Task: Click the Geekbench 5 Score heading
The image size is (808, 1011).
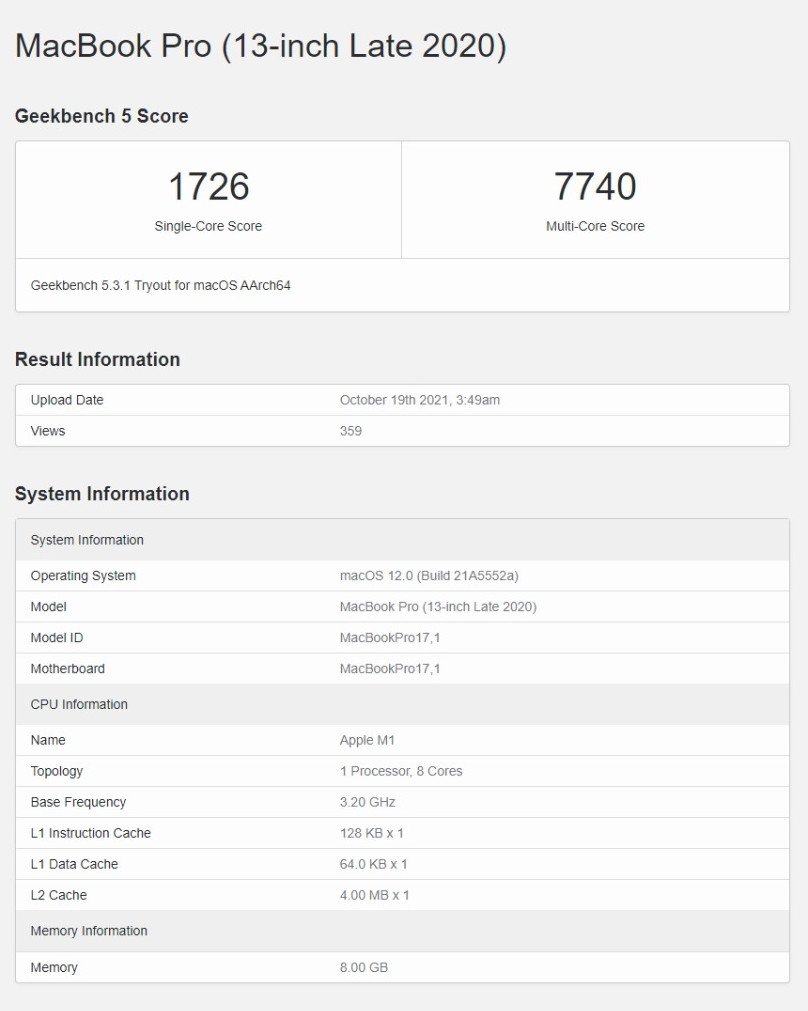Action: pos(102,116)
